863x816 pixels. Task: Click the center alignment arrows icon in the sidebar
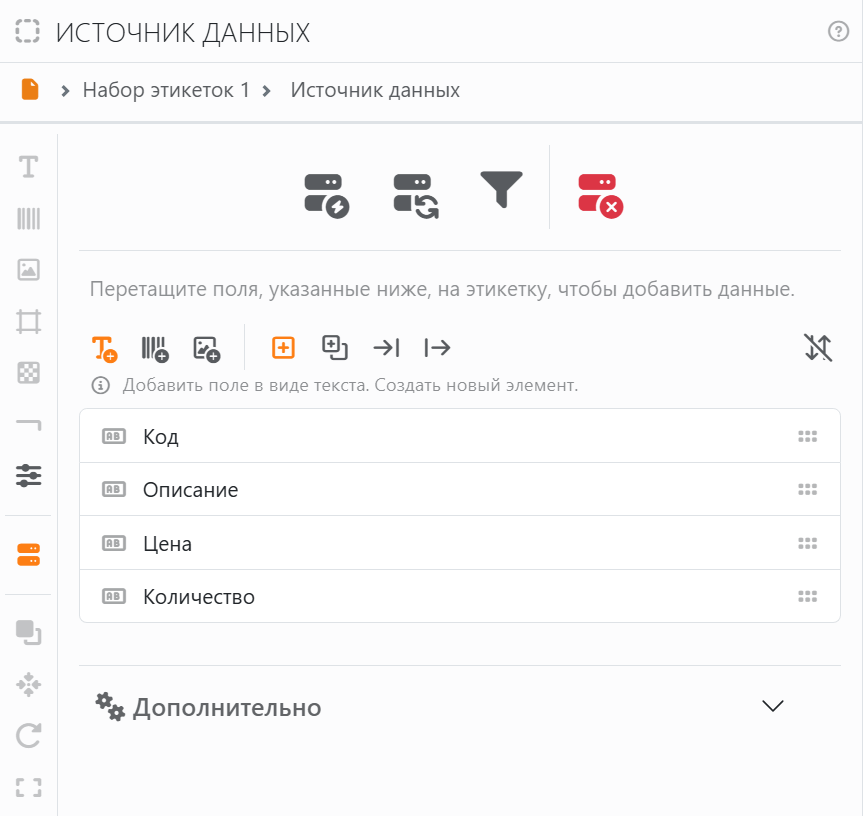pyautogui.click(x=29, y=684)
